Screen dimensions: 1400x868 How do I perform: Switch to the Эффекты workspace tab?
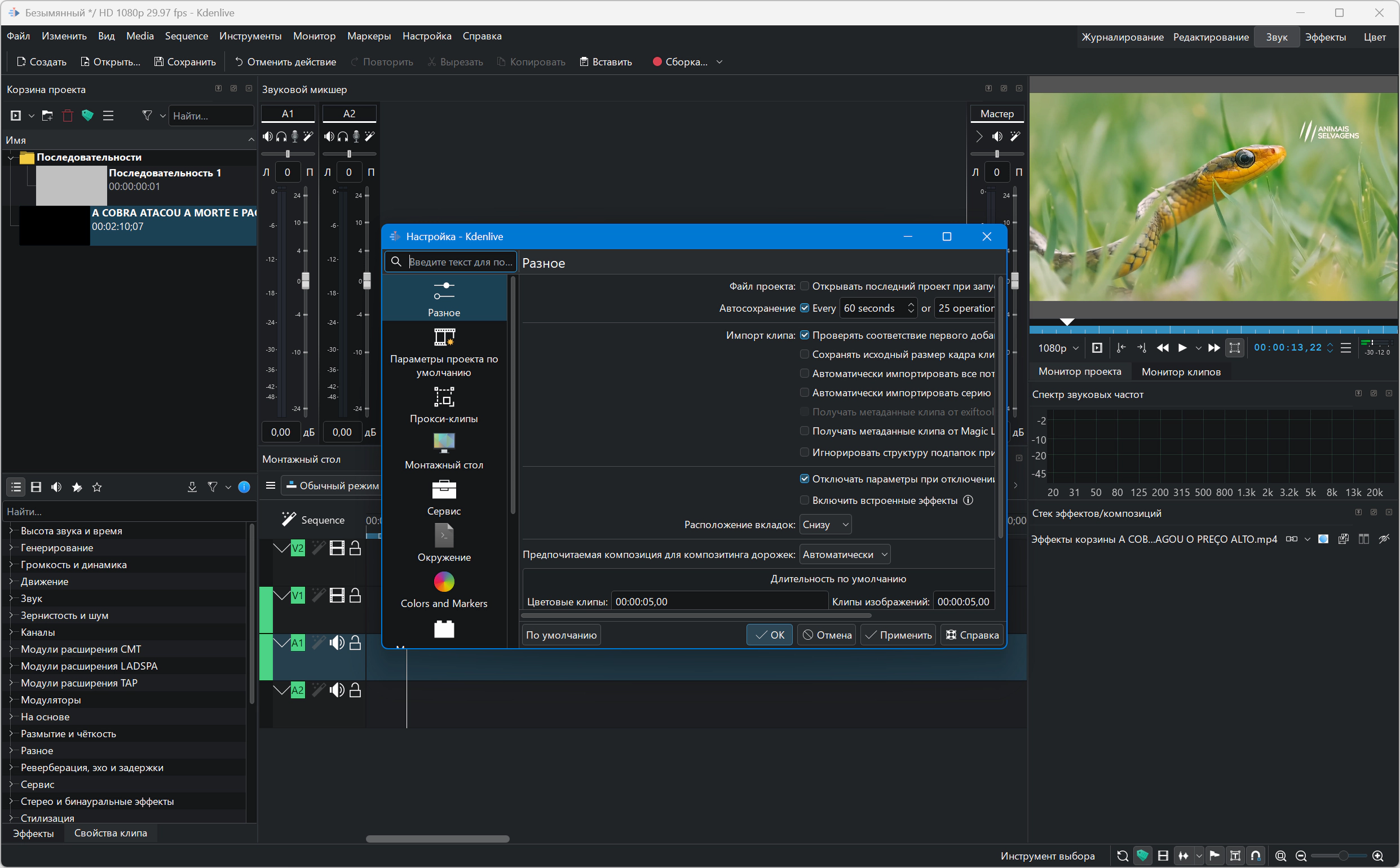(1326, 37)
